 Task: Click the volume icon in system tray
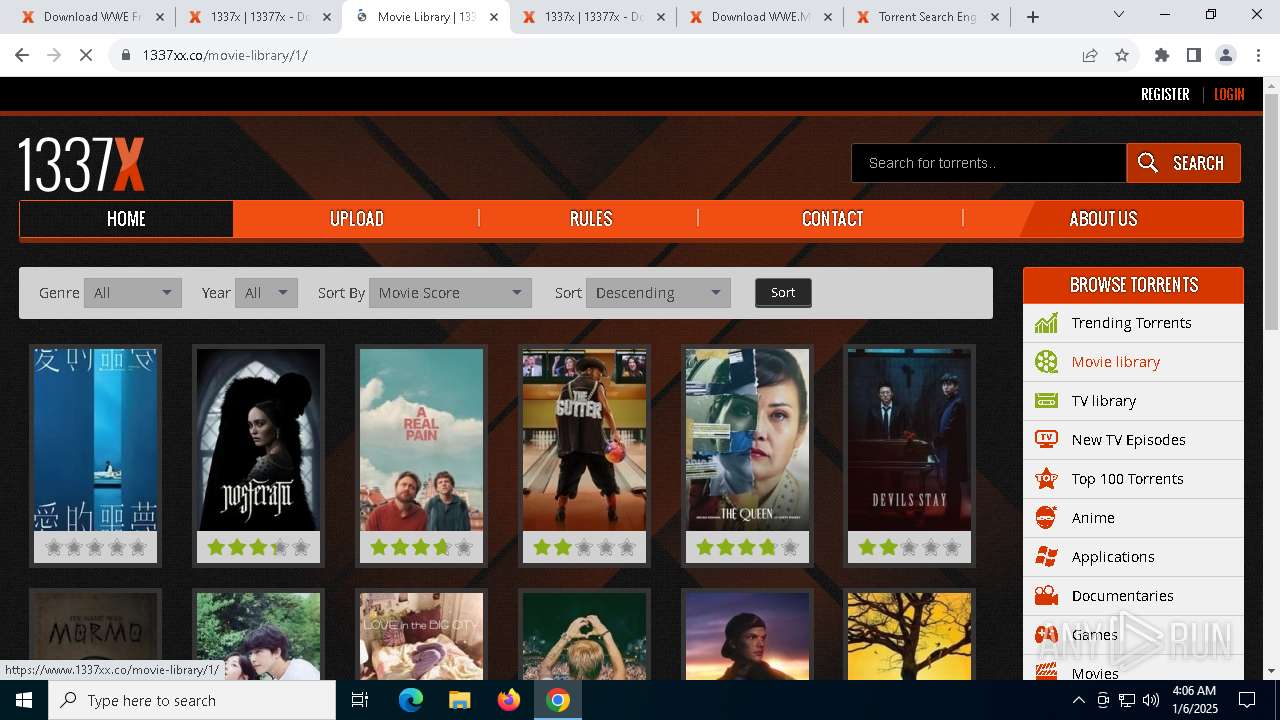[x=1151, y=700]
